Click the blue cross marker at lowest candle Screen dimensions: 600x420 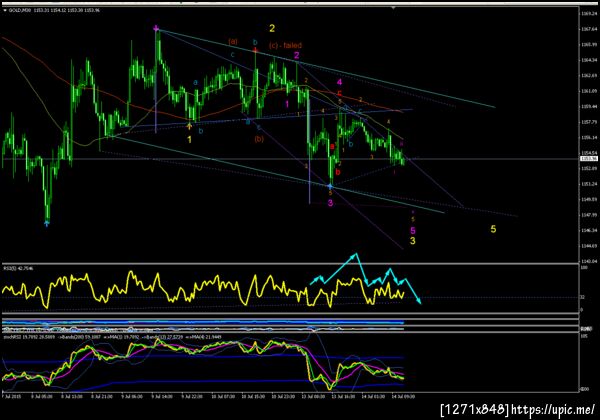point(47,223)
